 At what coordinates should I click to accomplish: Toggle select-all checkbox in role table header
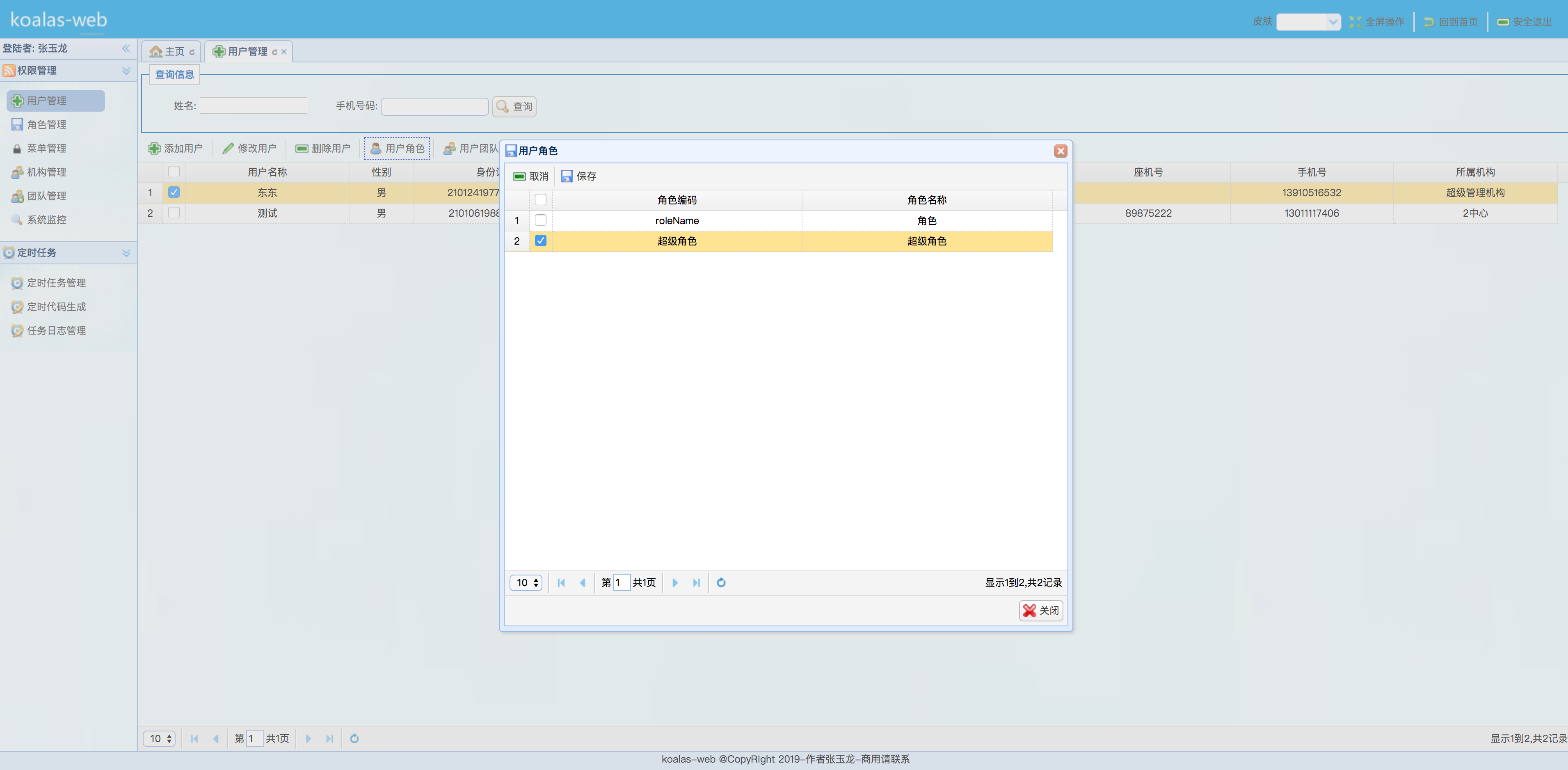click(x=540, y=200)
